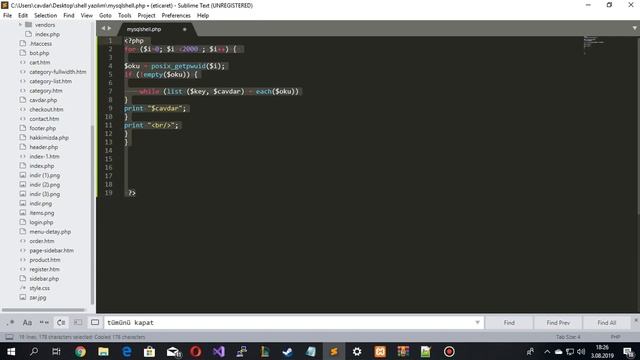Change PHP syntax in status bar
Screen dimensions: 640x360
point(616,337)
